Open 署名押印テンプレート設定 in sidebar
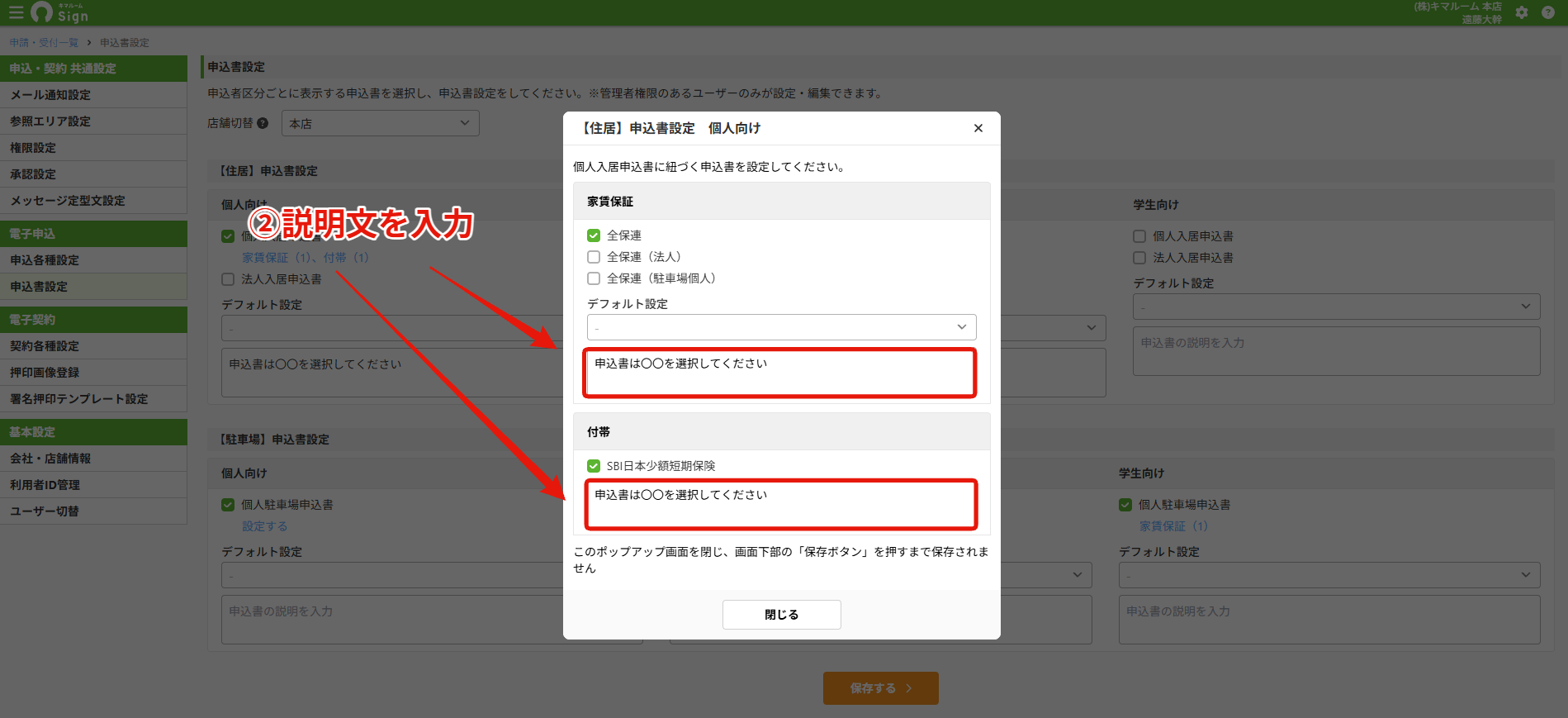Viewport: 1568px width, 718px height. 93,399
